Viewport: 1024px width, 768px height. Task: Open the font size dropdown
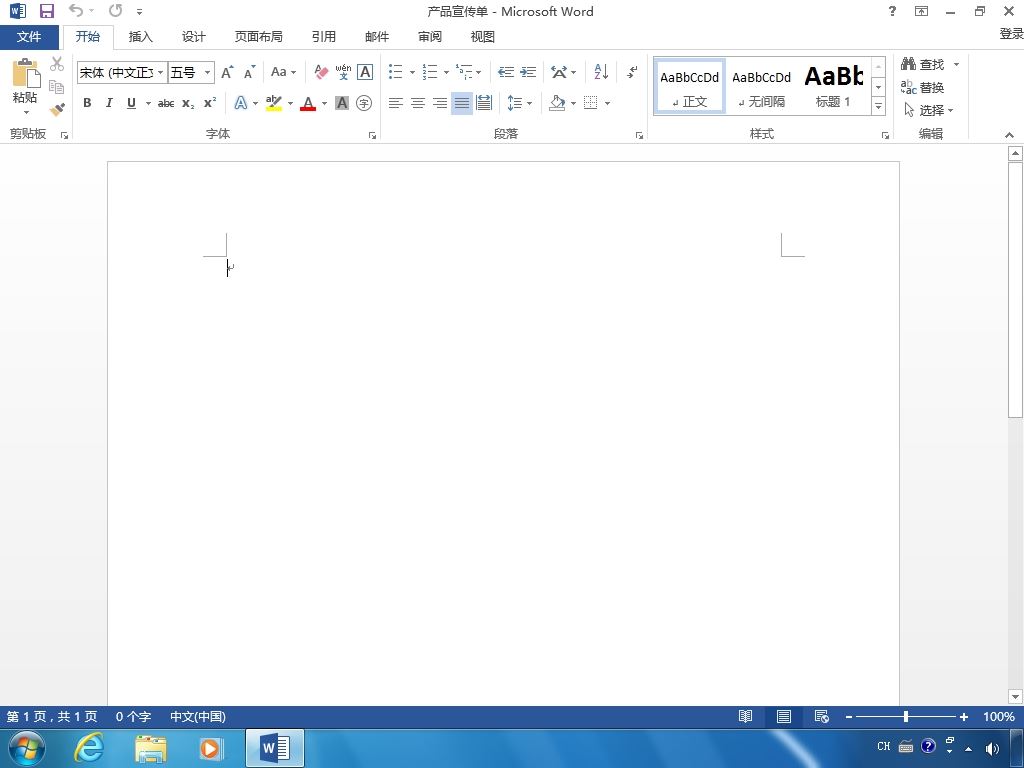pos(207,72)
